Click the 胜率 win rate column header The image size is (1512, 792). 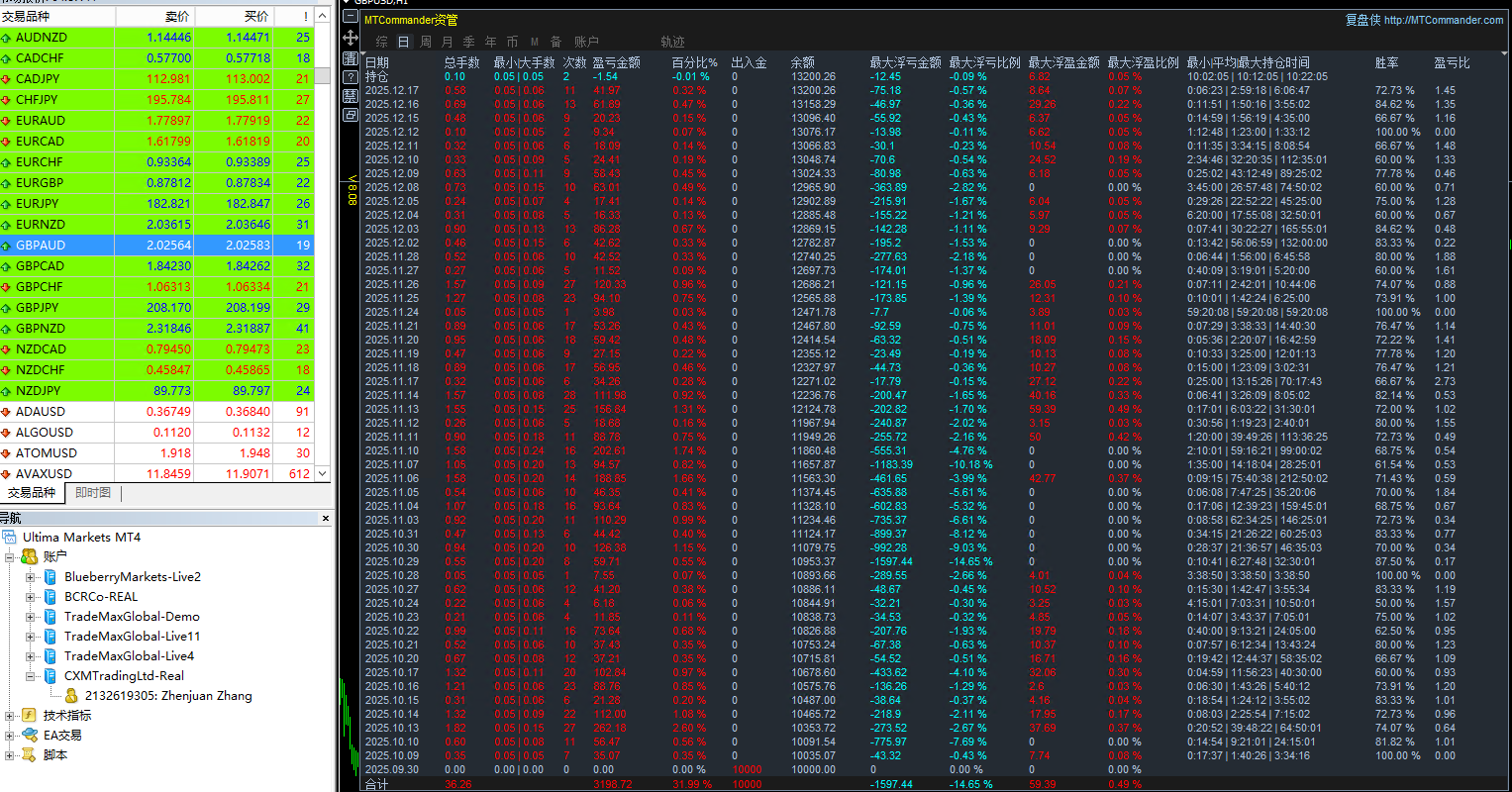(1387, 62)
